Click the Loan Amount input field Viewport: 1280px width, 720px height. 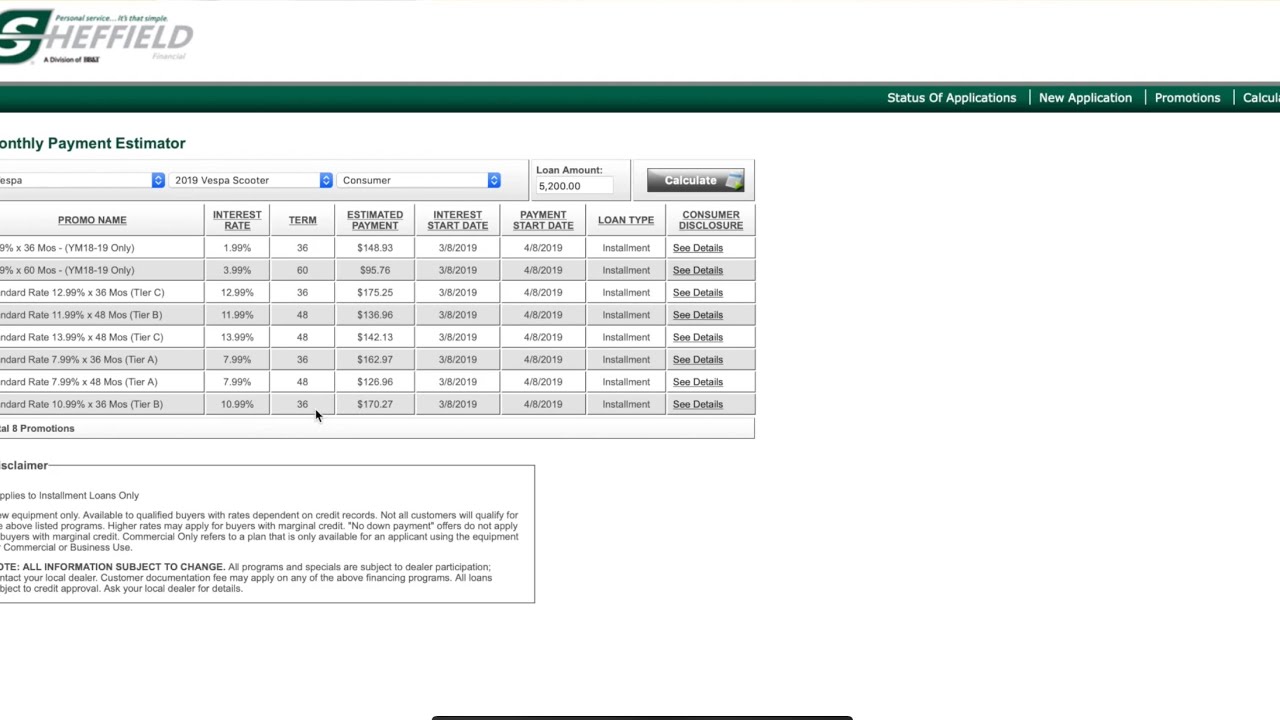pos(574,186)
